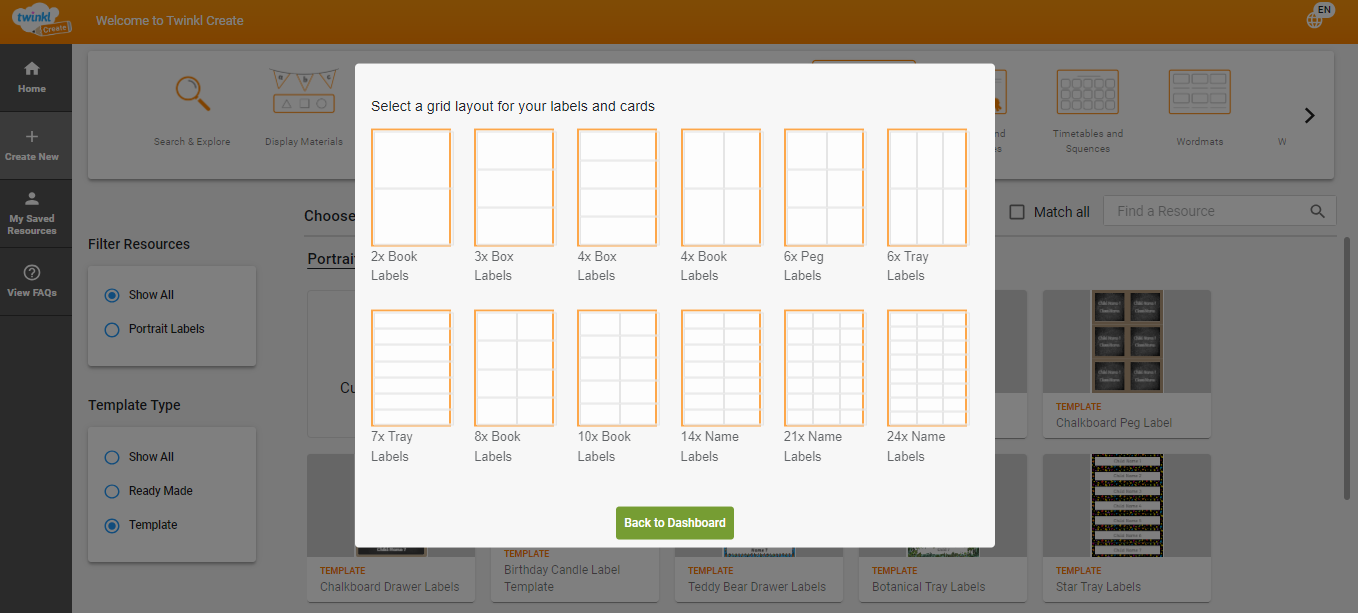Choose Show All under Template Type
The height and width of the screenshot is (613, 1358).
(112, 457)
